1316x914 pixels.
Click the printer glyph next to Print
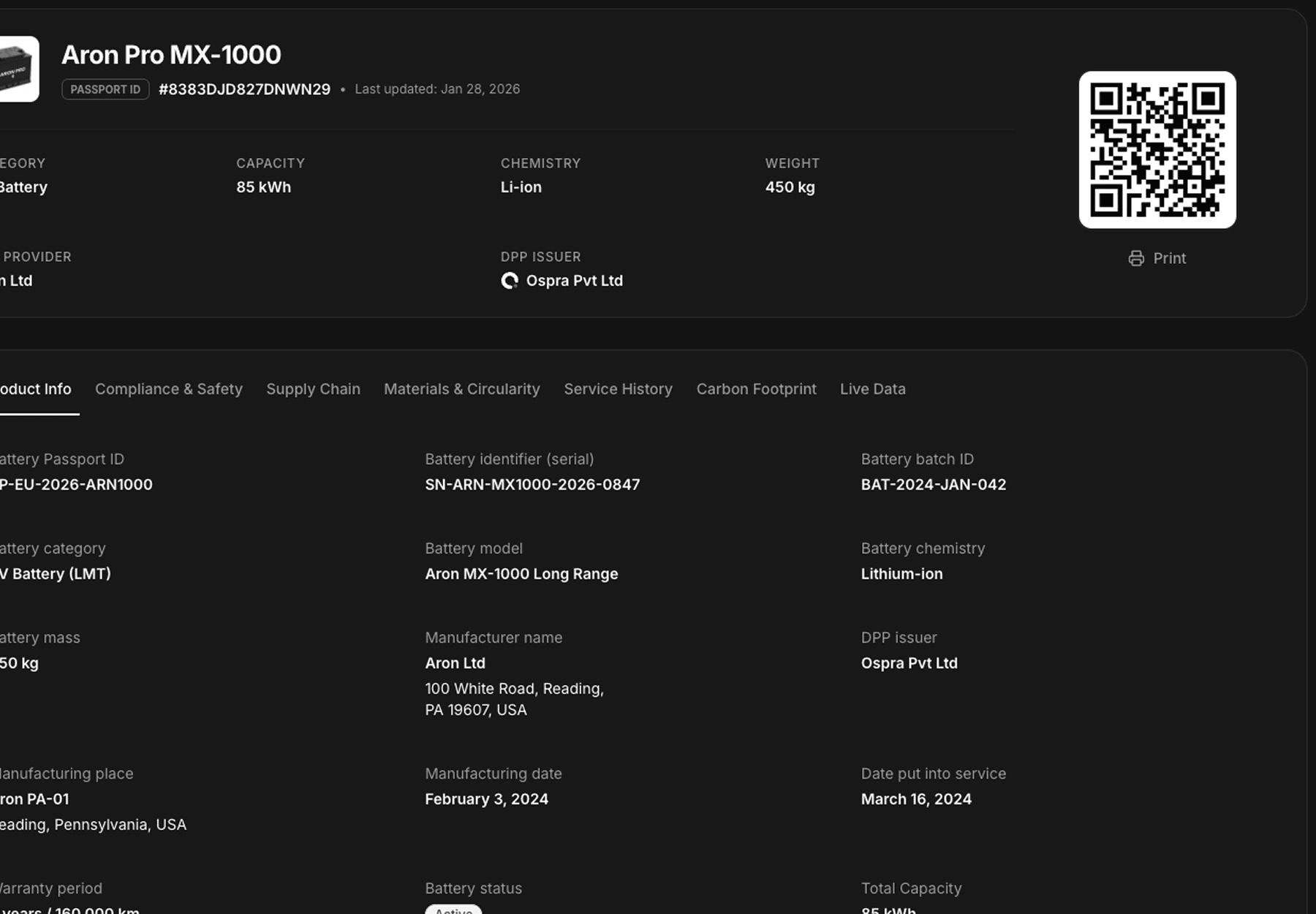tap(1136, 258)
